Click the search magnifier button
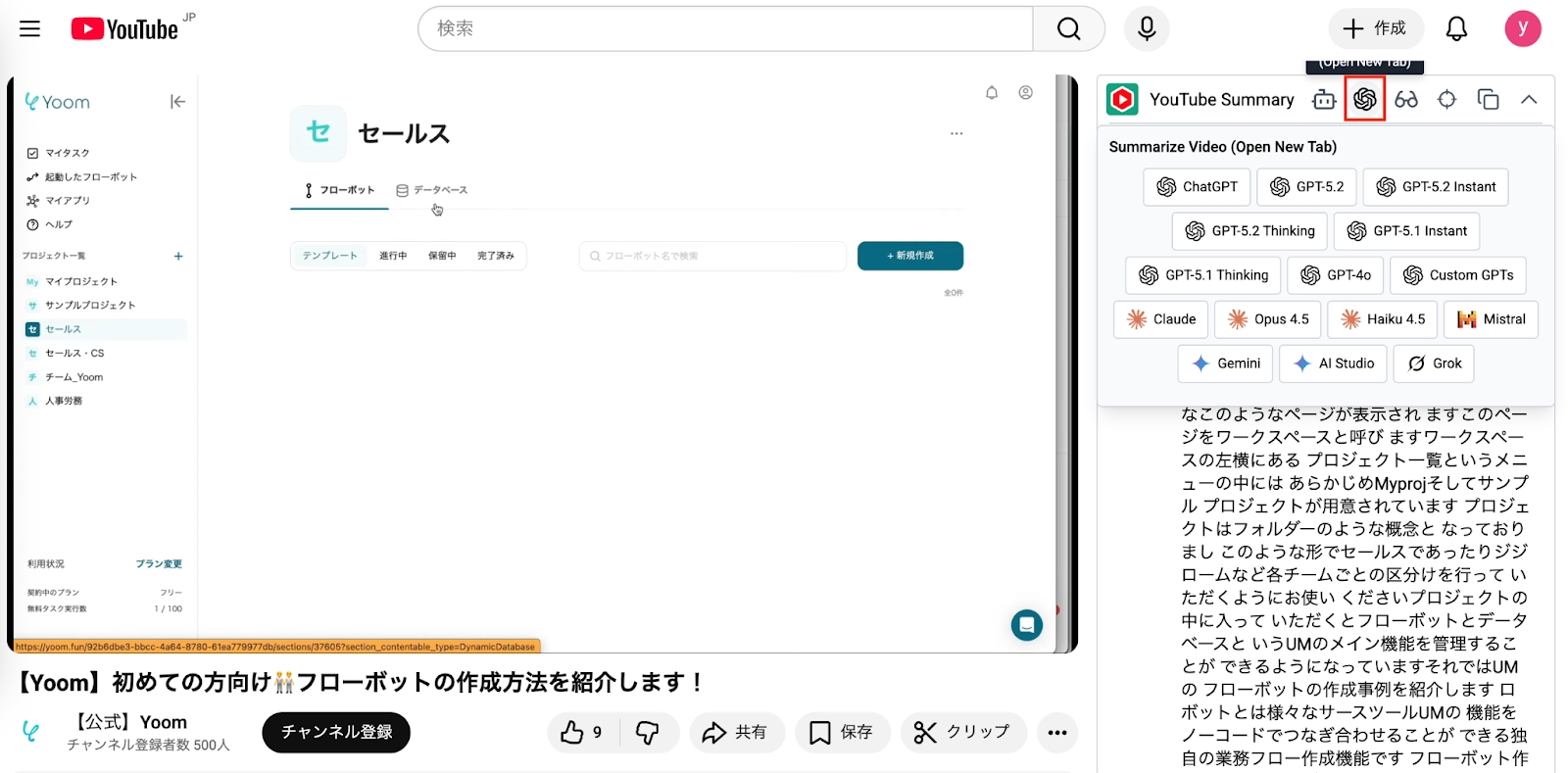 [1068, 29]
